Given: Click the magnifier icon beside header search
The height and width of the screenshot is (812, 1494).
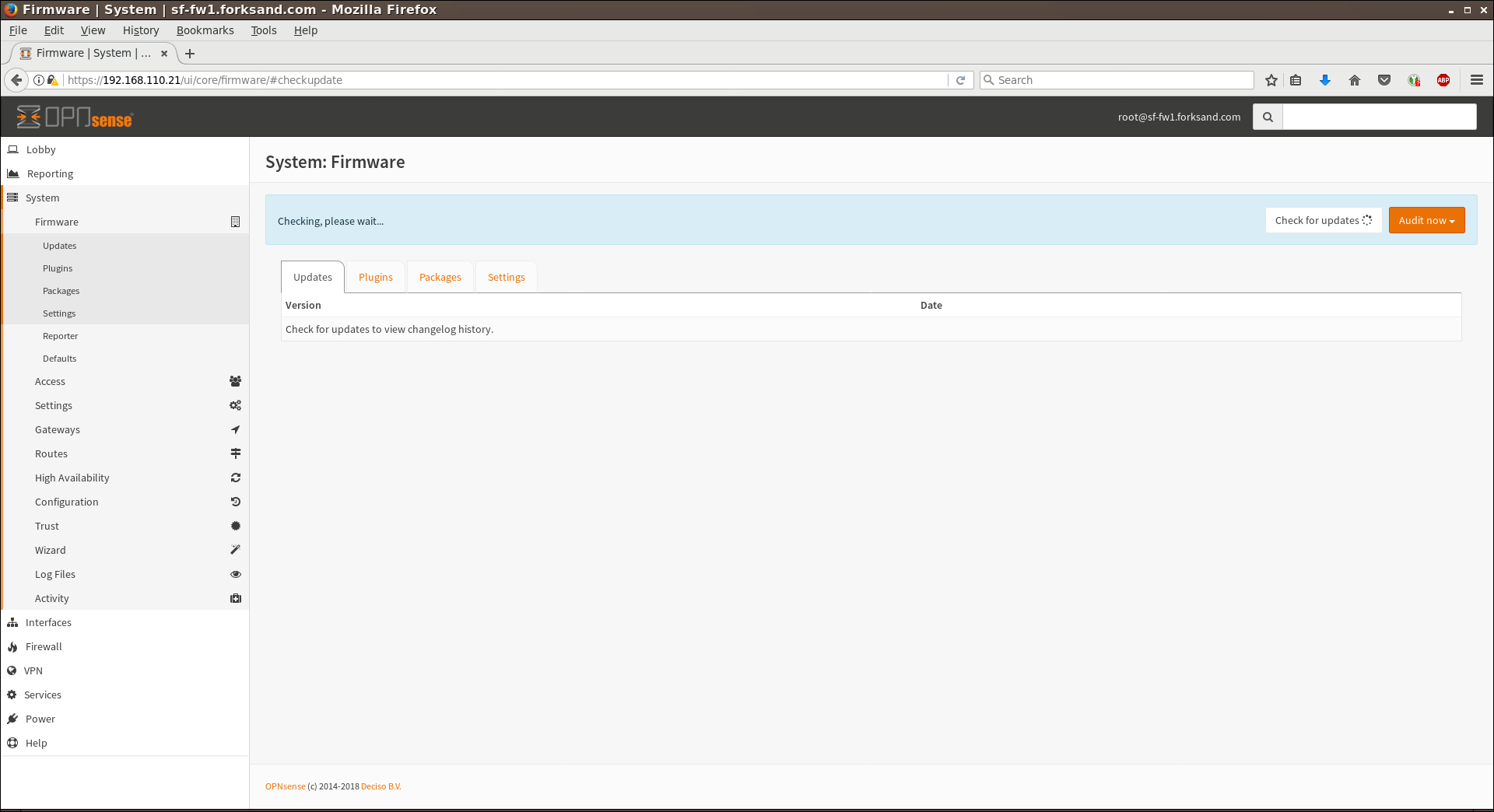Looking at the screenshot, I should click(1268, 117).
